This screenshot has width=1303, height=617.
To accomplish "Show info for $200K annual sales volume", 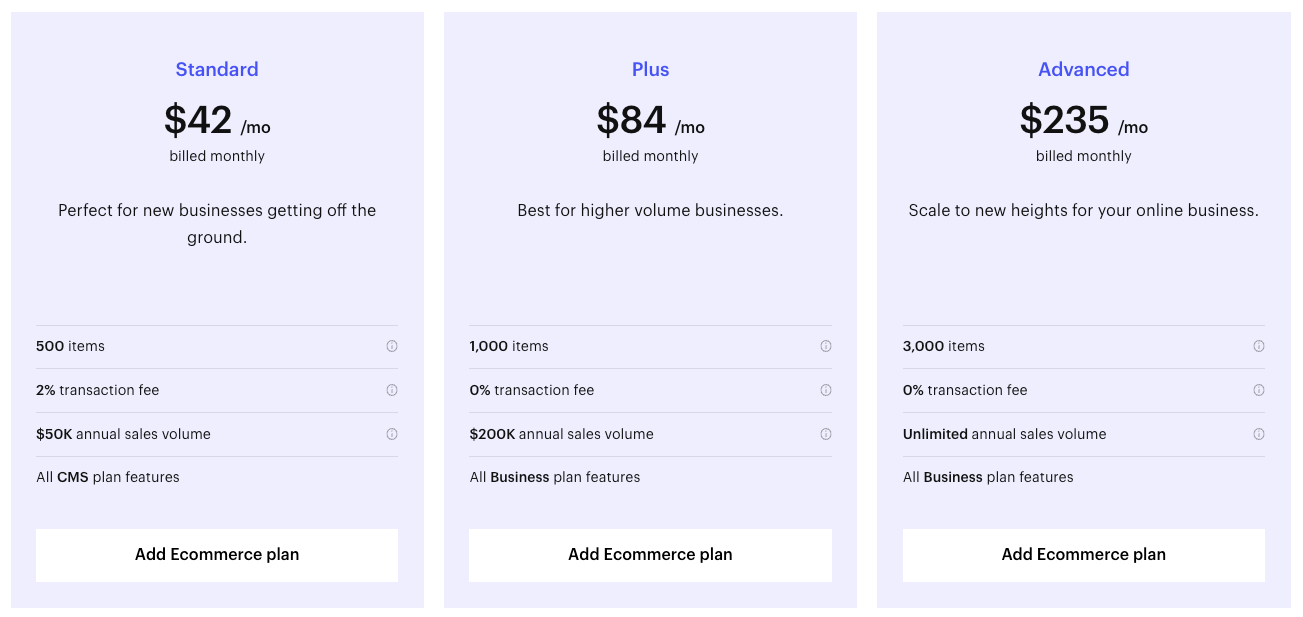I will [x=826, y=434].
